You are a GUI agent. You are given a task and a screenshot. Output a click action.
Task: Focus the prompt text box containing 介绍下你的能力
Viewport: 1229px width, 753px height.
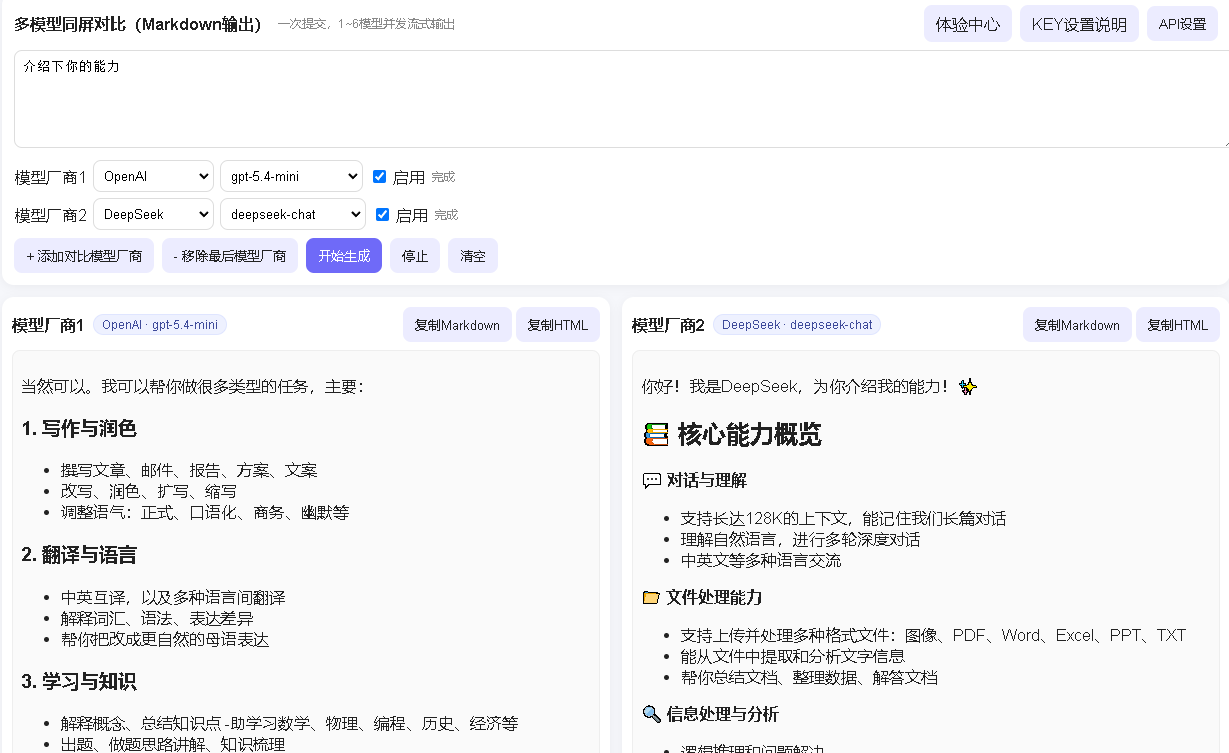620,100
